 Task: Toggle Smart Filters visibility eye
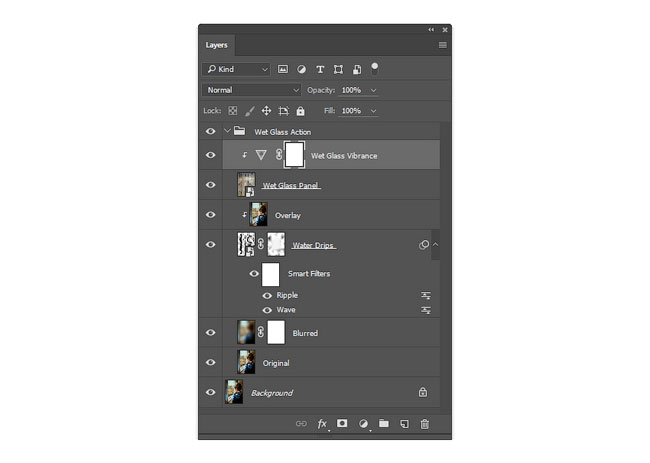pyautogui.click(x=254, y=274)
